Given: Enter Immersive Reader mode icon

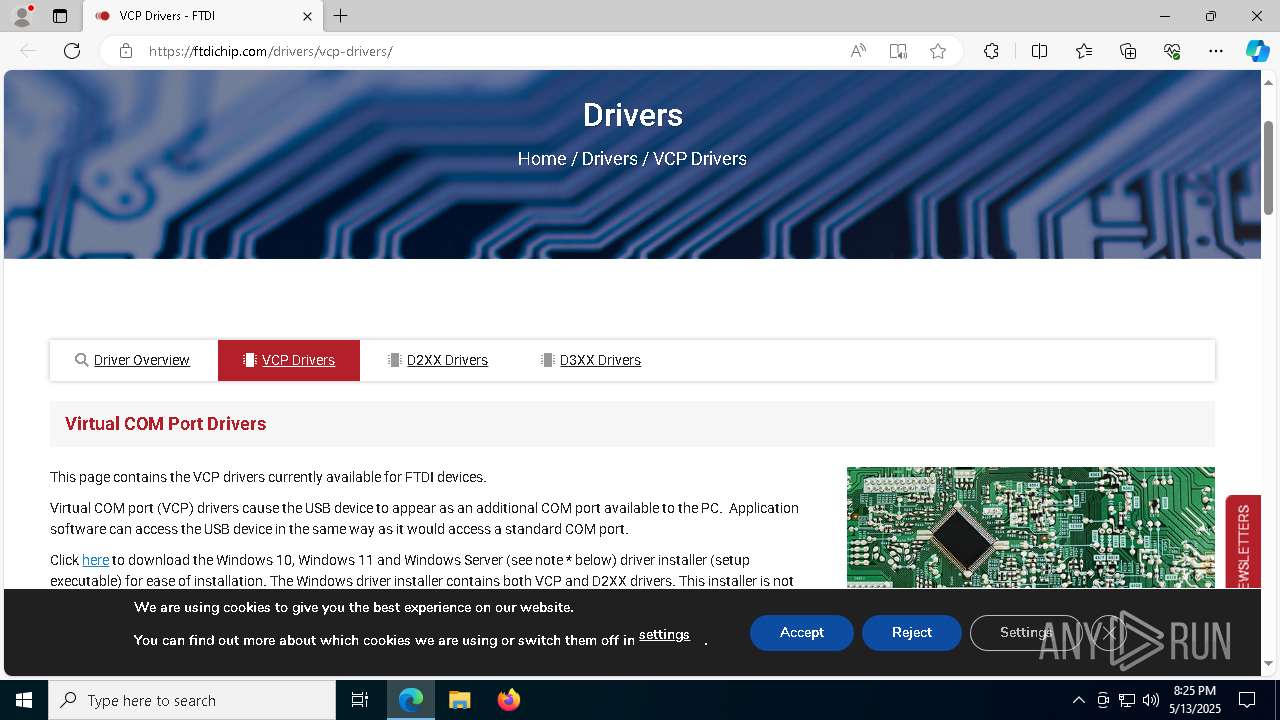Looking at the screenshot, I should [x=898, y=51].
